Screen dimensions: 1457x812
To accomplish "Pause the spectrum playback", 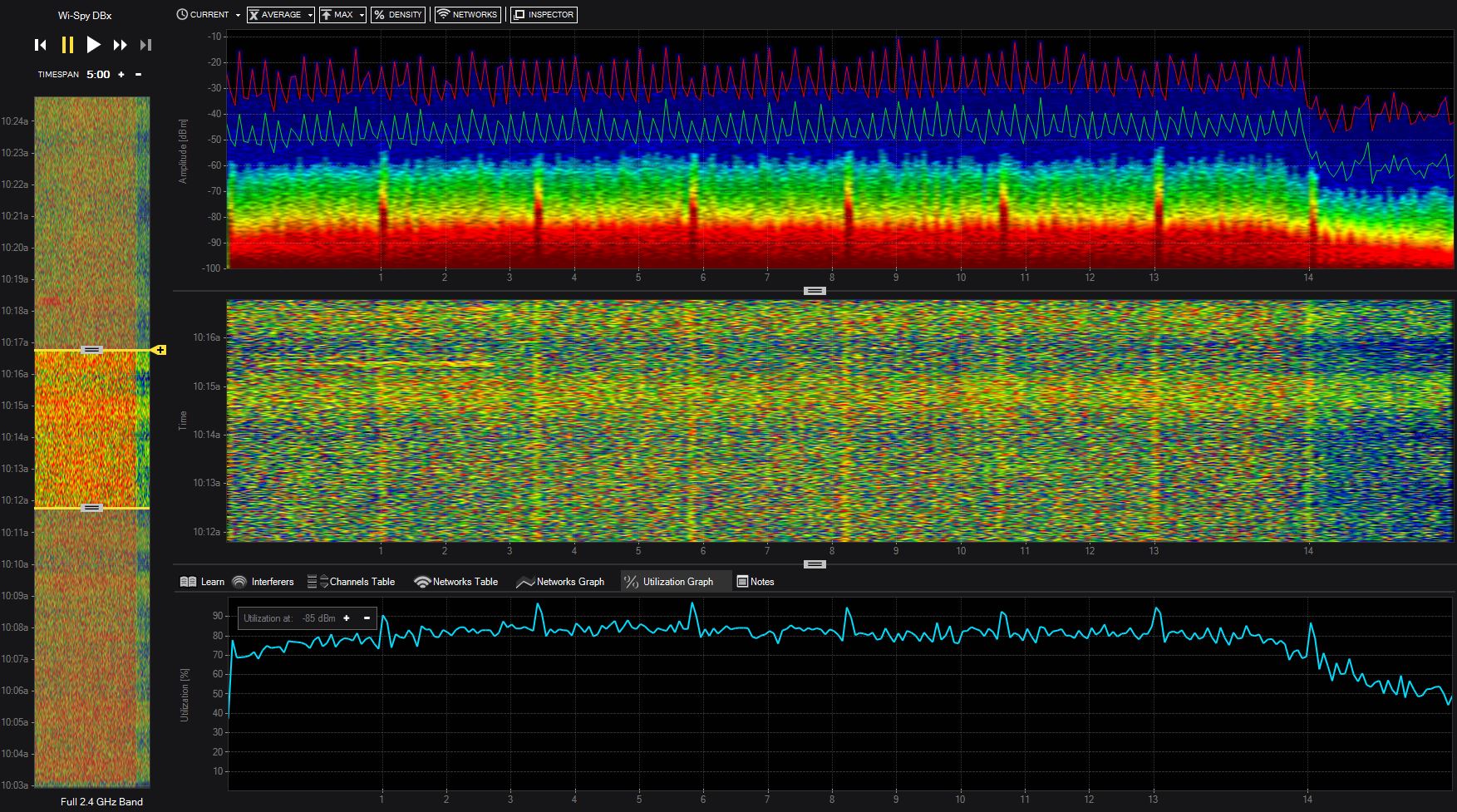I will [x=67, y=45].
